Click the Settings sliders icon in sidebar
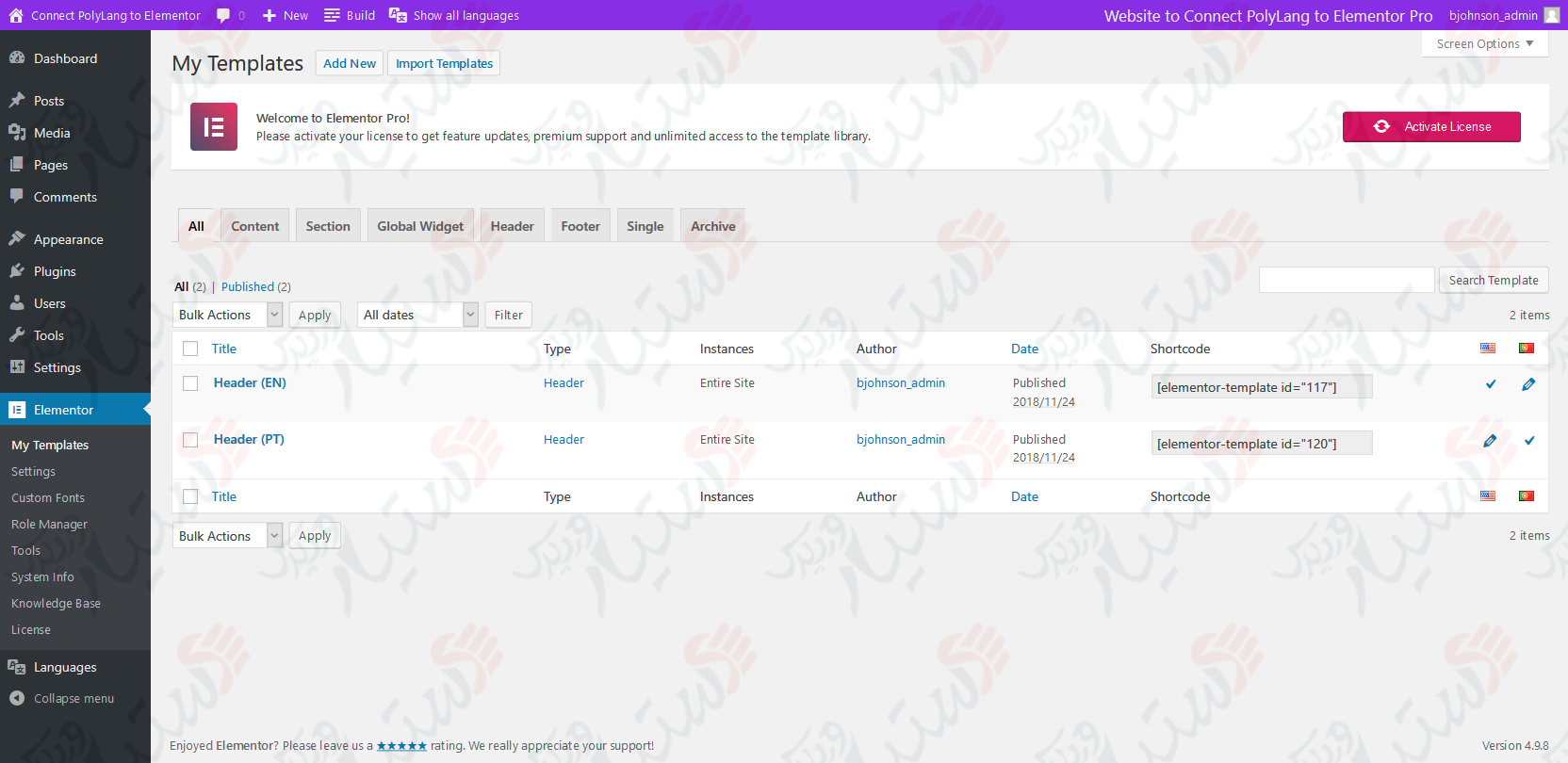 pyautogui.click(x=17, y=366)
